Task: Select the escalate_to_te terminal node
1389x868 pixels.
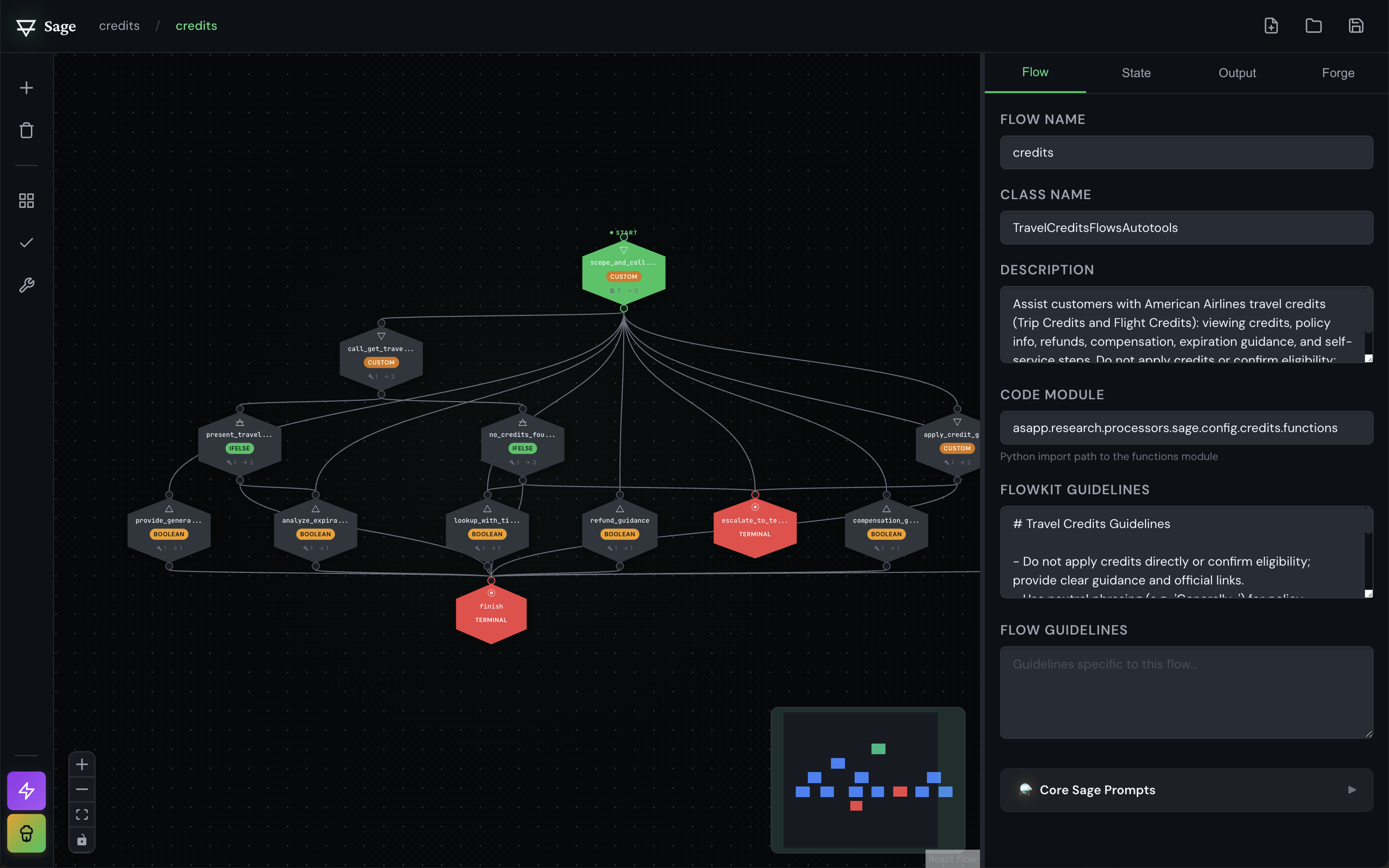Action: pos(755,528)
